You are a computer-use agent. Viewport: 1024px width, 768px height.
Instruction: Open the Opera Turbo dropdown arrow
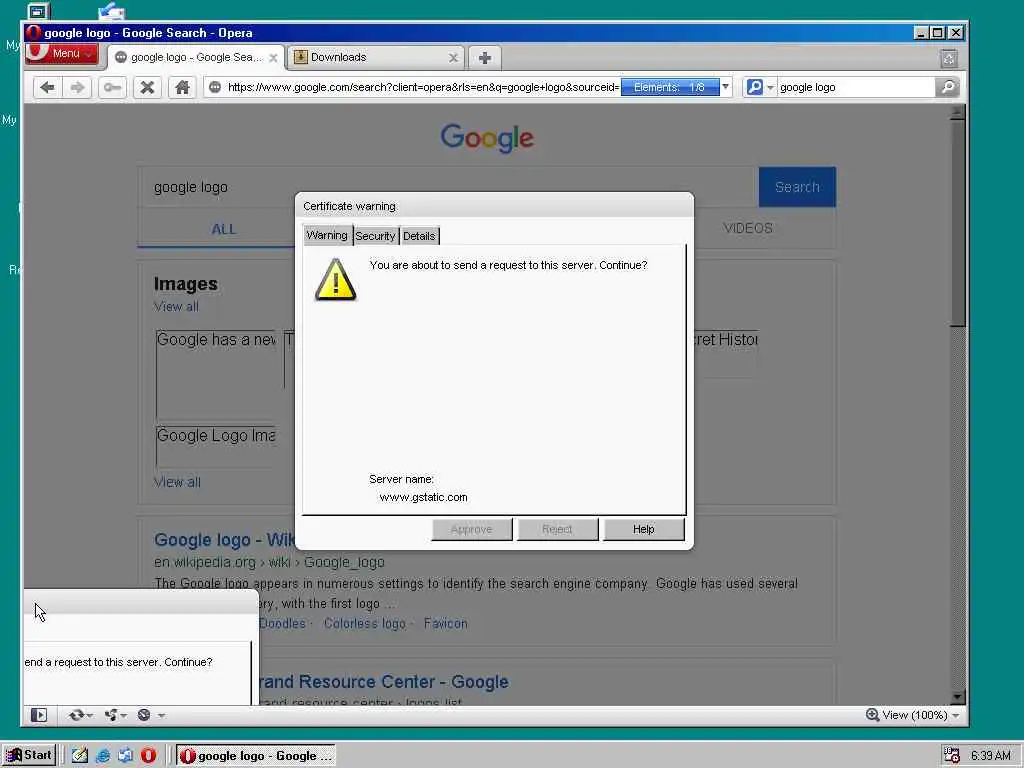(x=161, y=716)
